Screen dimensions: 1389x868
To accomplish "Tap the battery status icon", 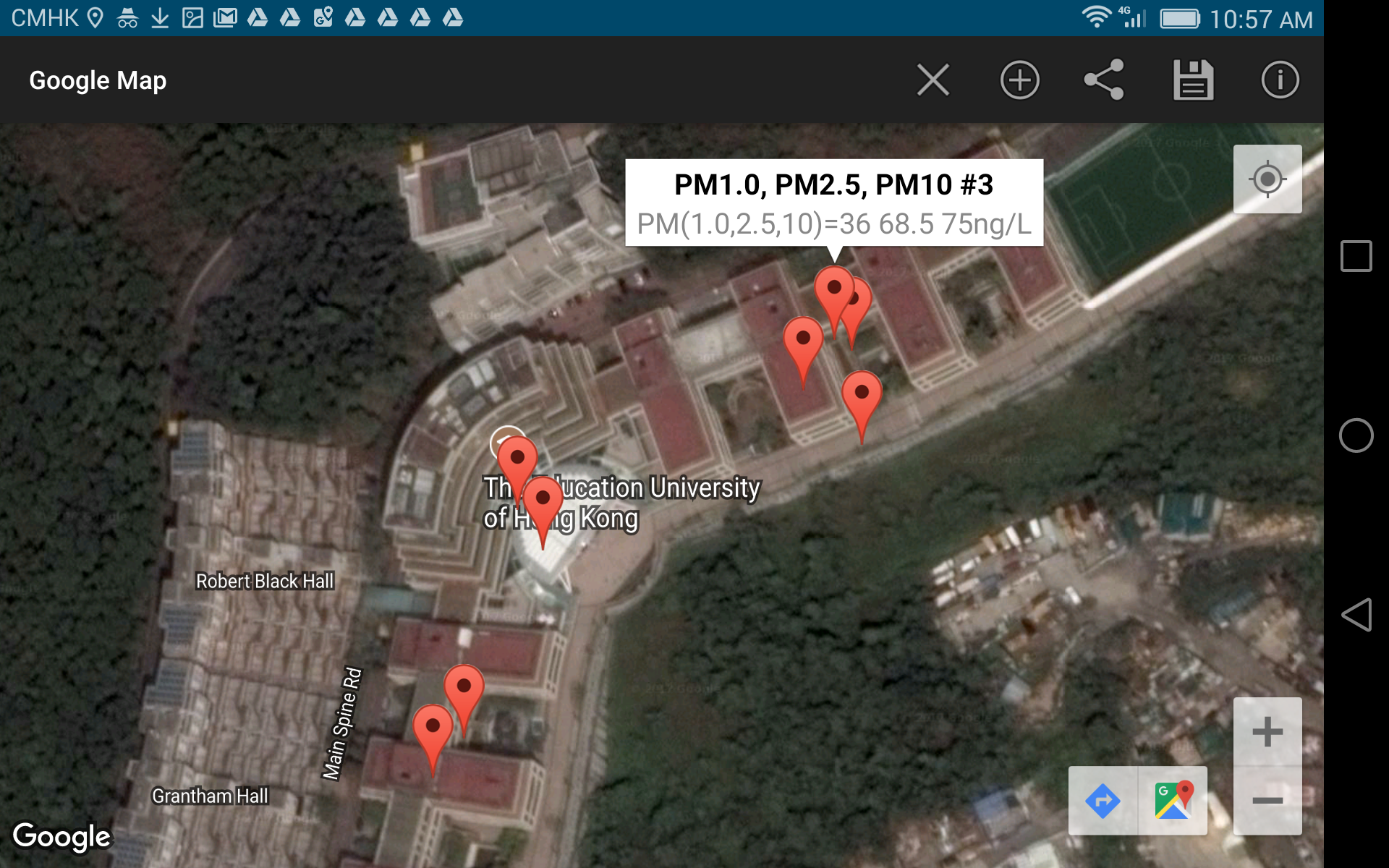I will 1180,18.
